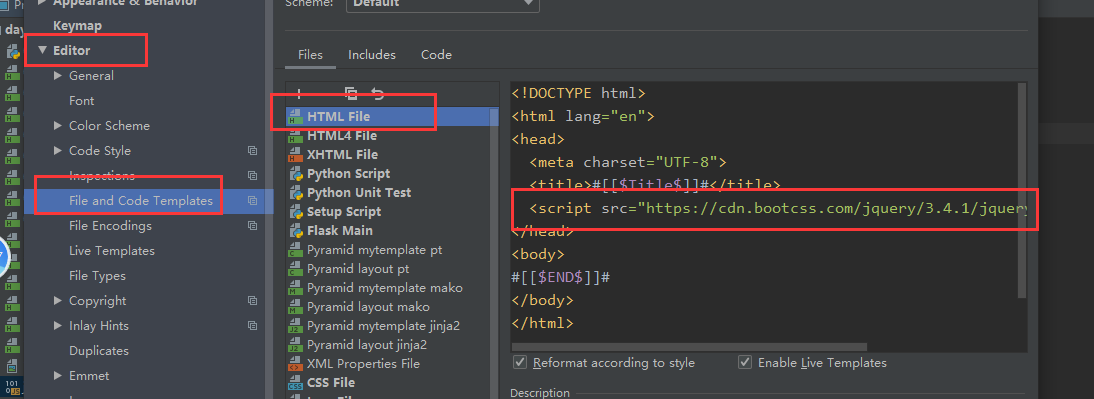Click the <!DOCTYPE html> line
The height and width of the screenshot is (399, 1094).
578,93
